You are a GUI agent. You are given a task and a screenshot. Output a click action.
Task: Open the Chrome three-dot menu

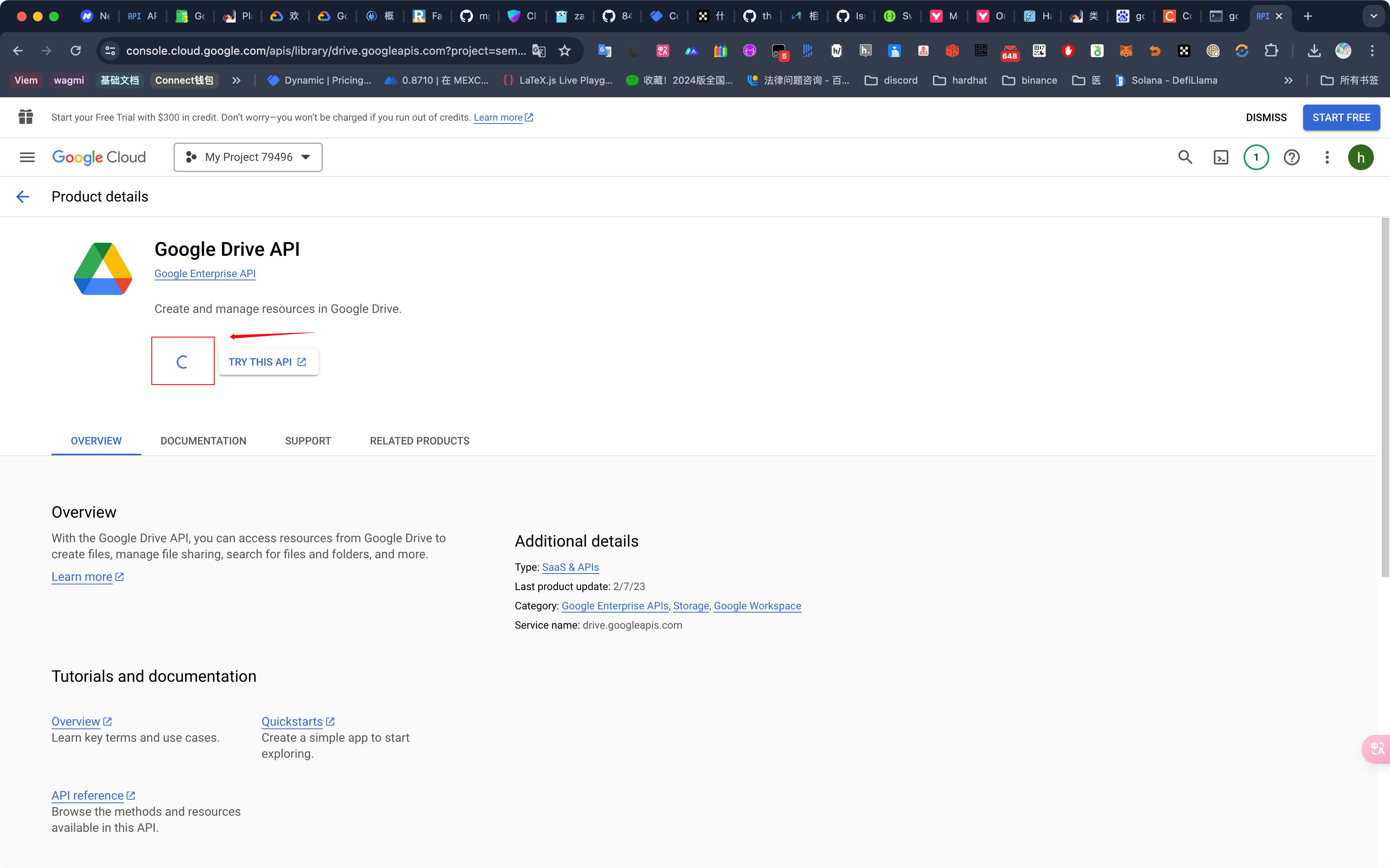click(1372, 51)
